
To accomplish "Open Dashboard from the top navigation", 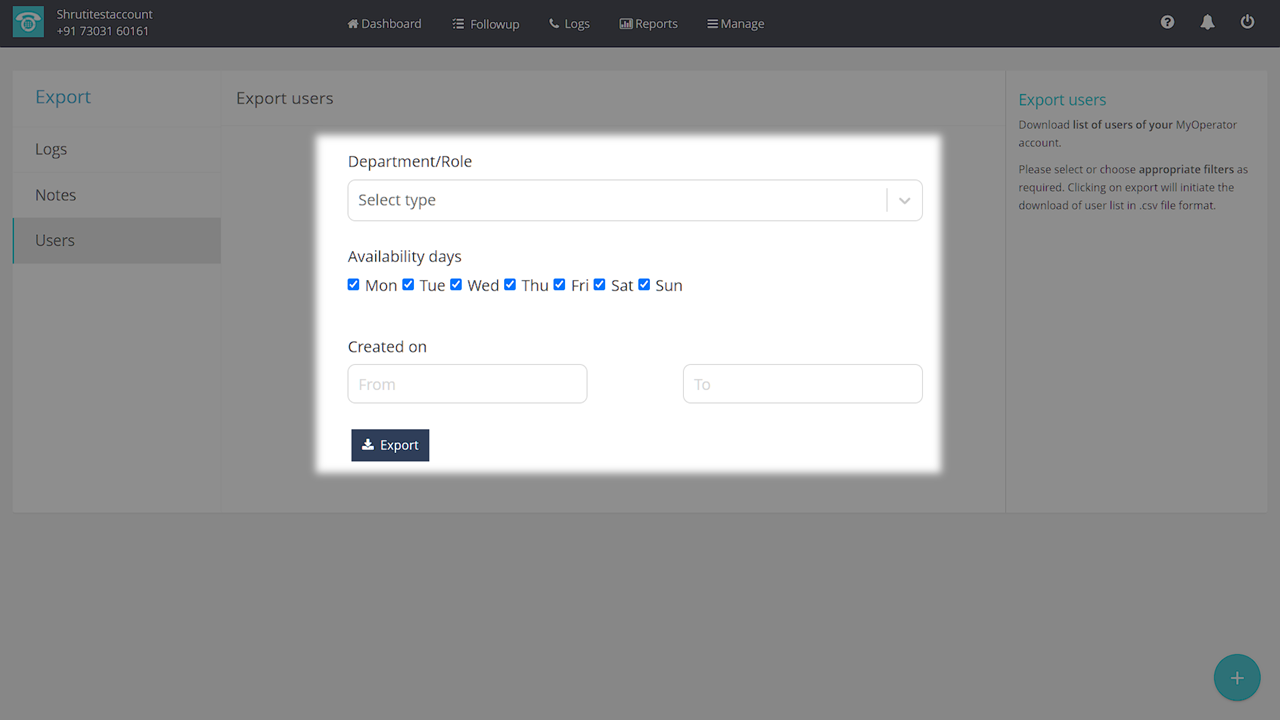I will pyautogui.click(x=384, y=23).
